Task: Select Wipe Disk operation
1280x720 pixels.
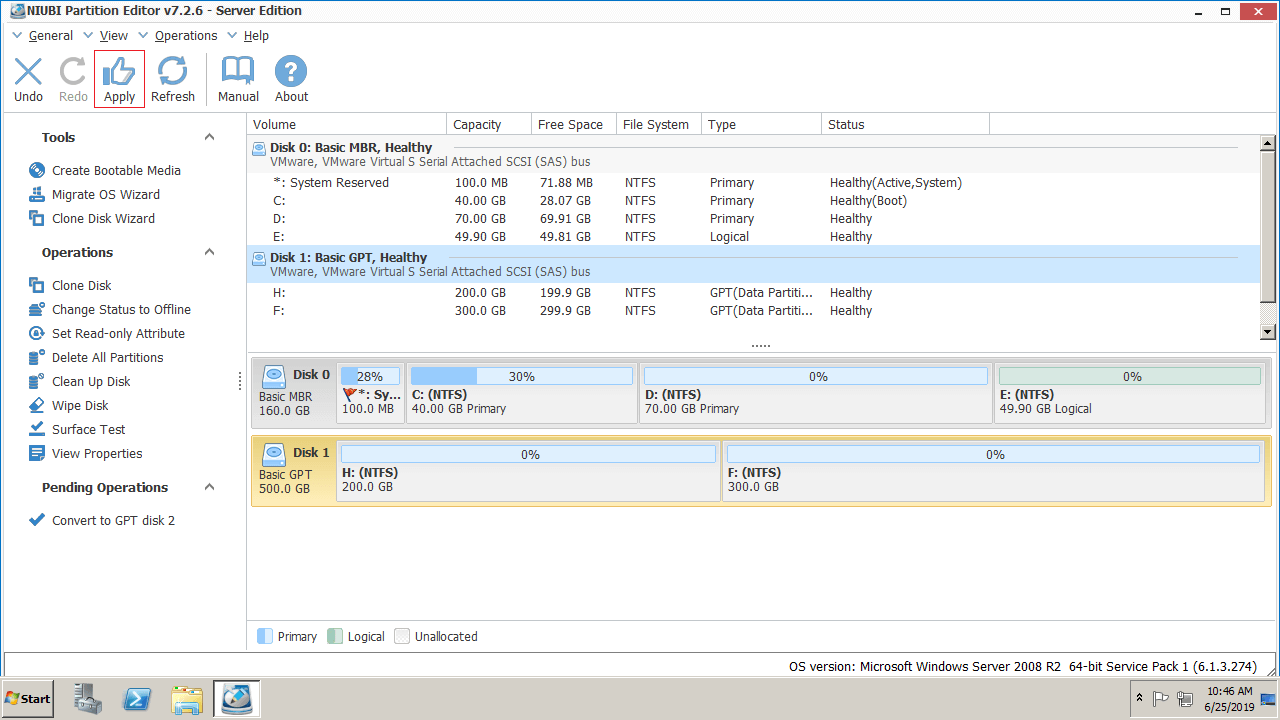Action: 80,406
